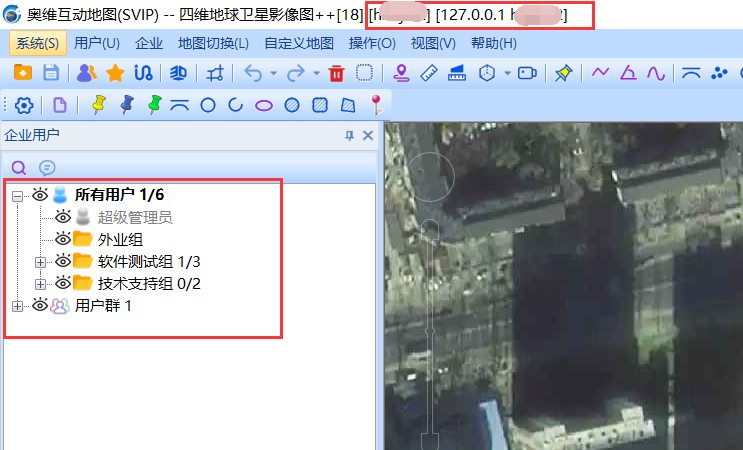The height and width of the screenshot is (450, 743).
Task: Click the red trash delete icon
Action: pyautogui.click(x=336, y=73)
